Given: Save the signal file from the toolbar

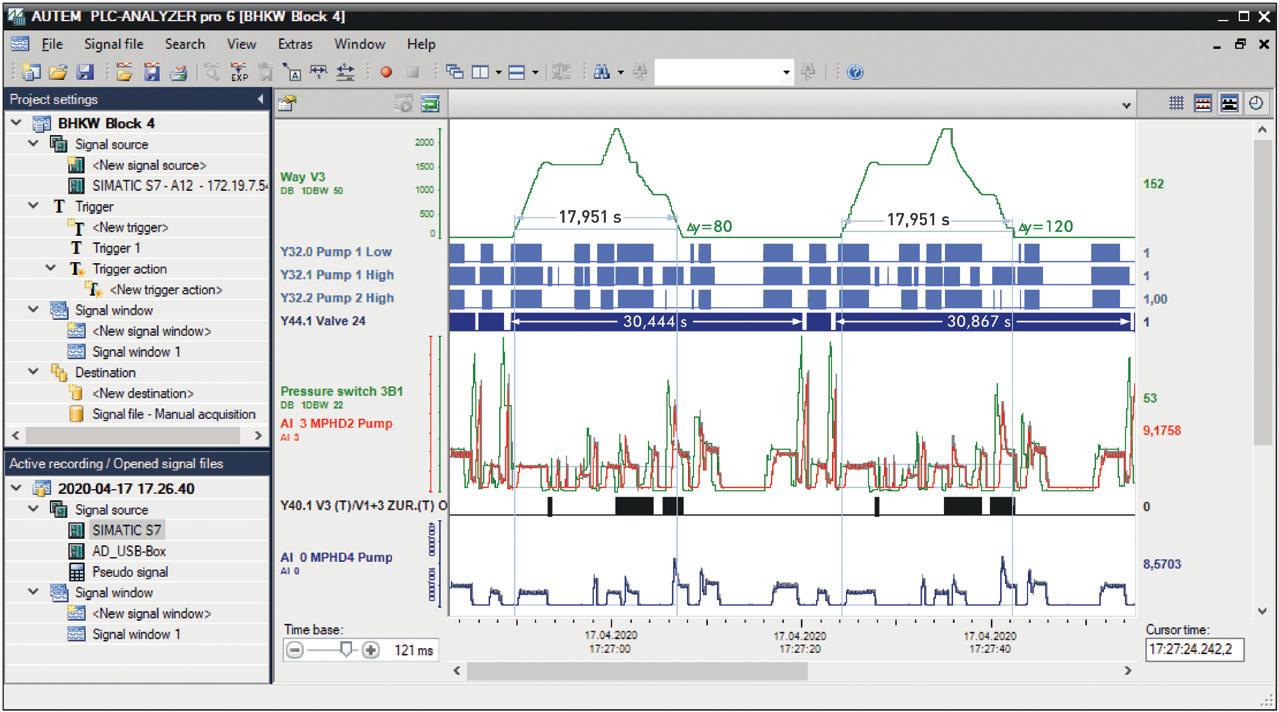Looking at the screenshot, I should (x=152, y=72).
